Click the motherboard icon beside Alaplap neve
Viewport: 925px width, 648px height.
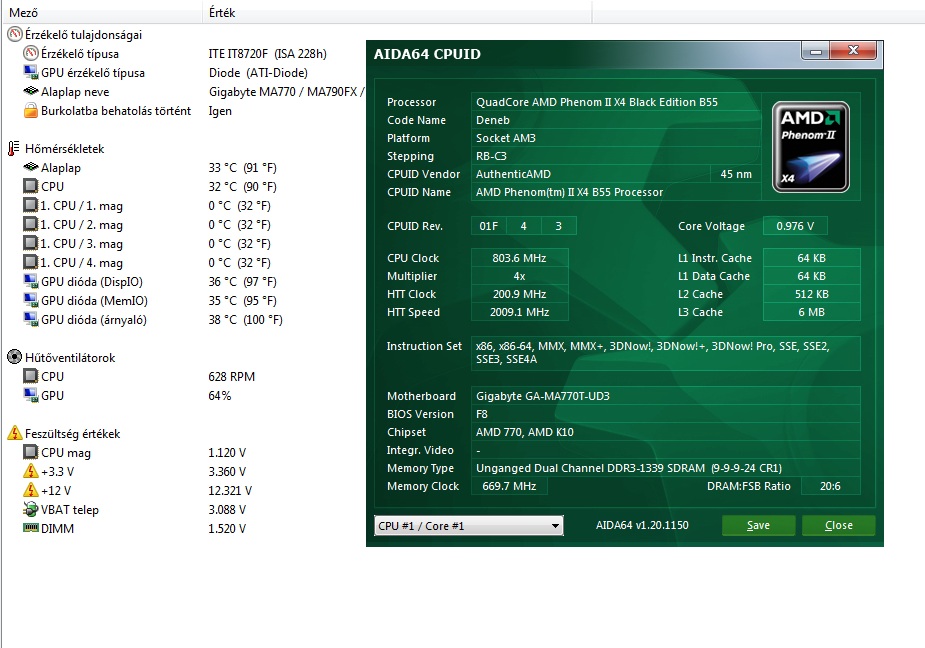pyautogui.click(x=30, y=91)
